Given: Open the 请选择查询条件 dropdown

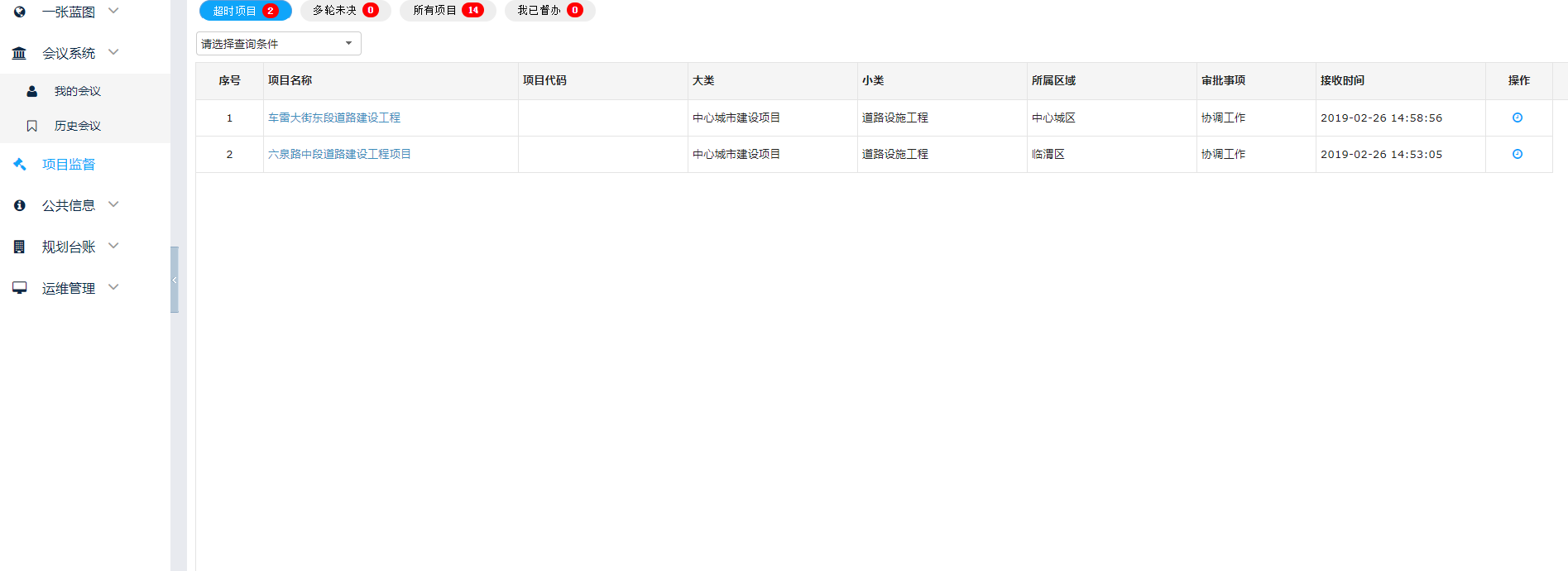Looking at the screenshot, I should 278,44.
